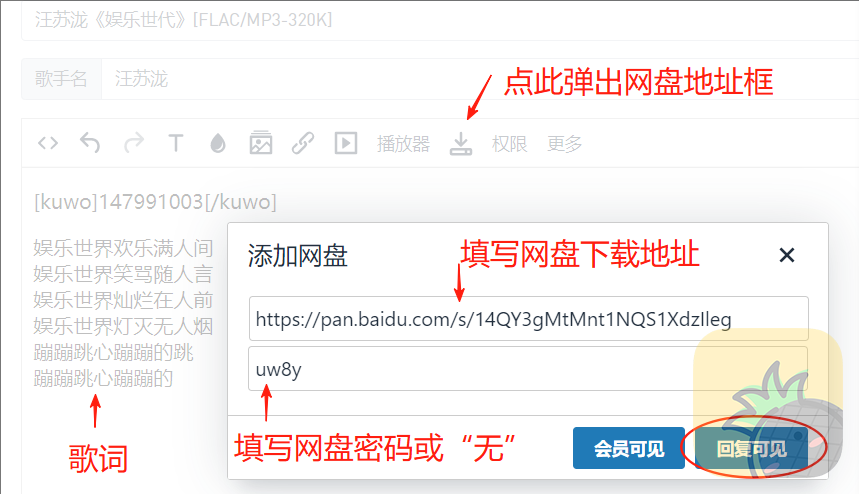Screen dimensions: 859x494
Task: Open the text color droplet tool
Action: pyautogui.click(x=217, y=143)
